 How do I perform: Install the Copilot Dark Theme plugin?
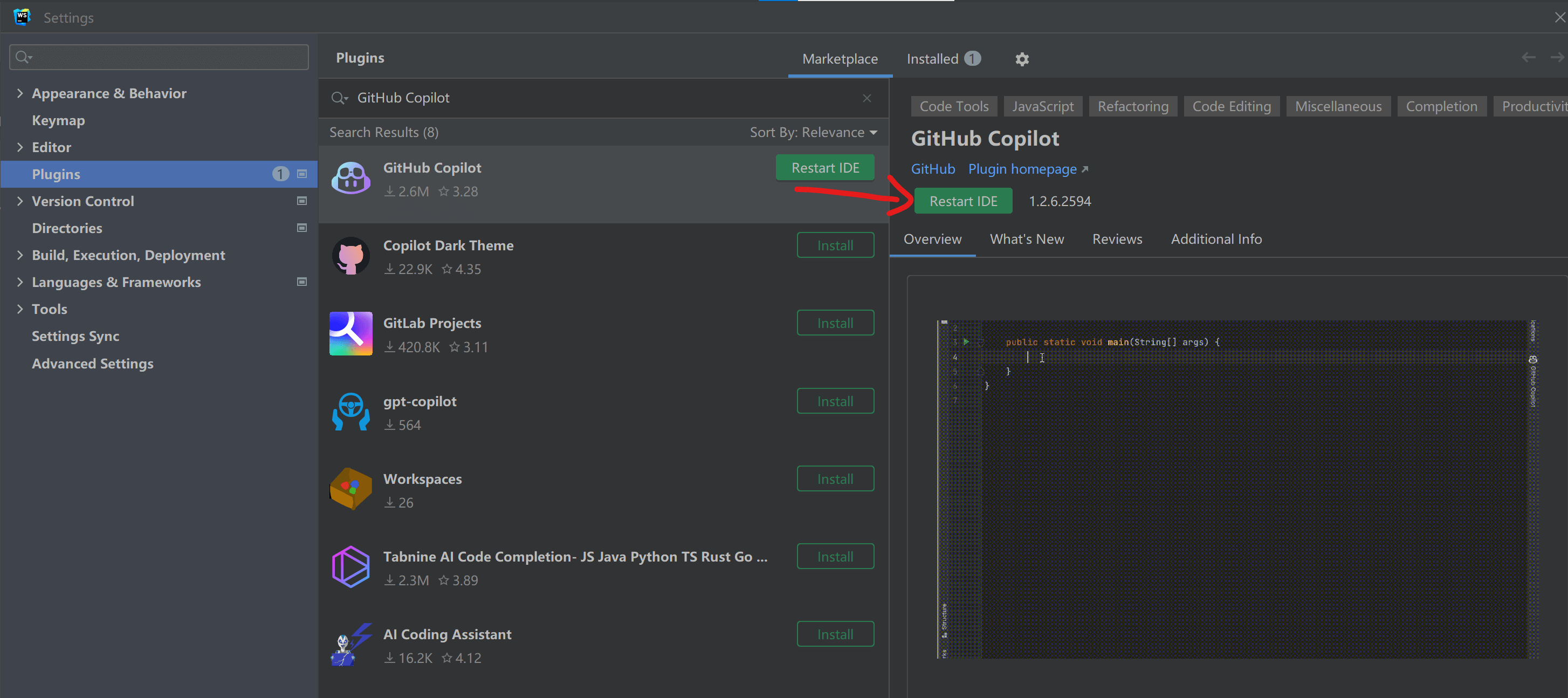pos(835,245)
